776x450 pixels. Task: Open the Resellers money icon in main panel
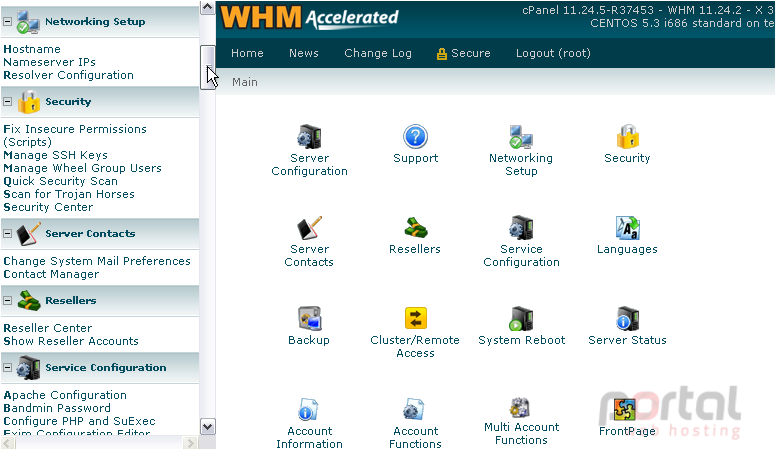[x=415, y=228]
